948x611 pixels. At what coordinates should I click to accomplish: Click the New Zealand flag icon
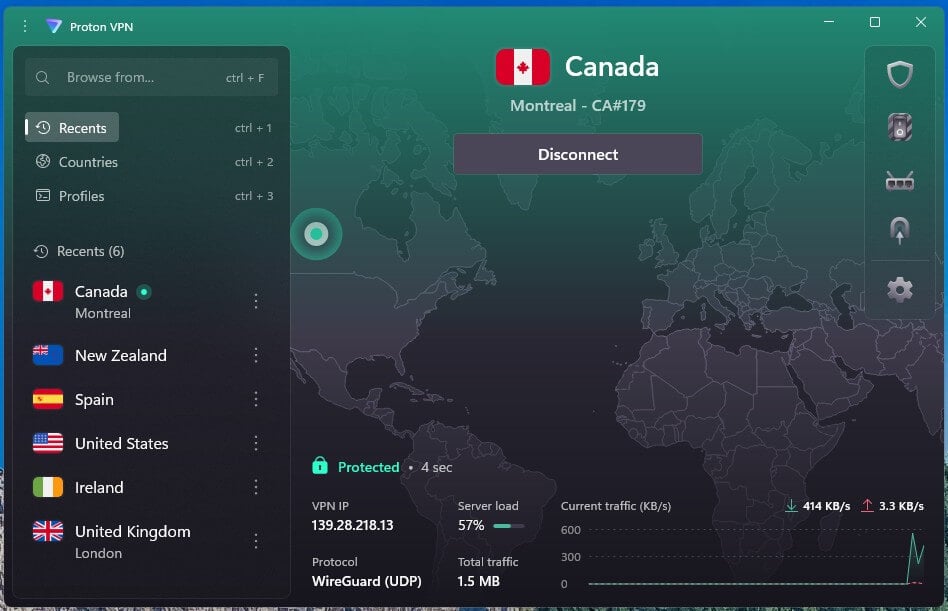click(x=48, y=355)
